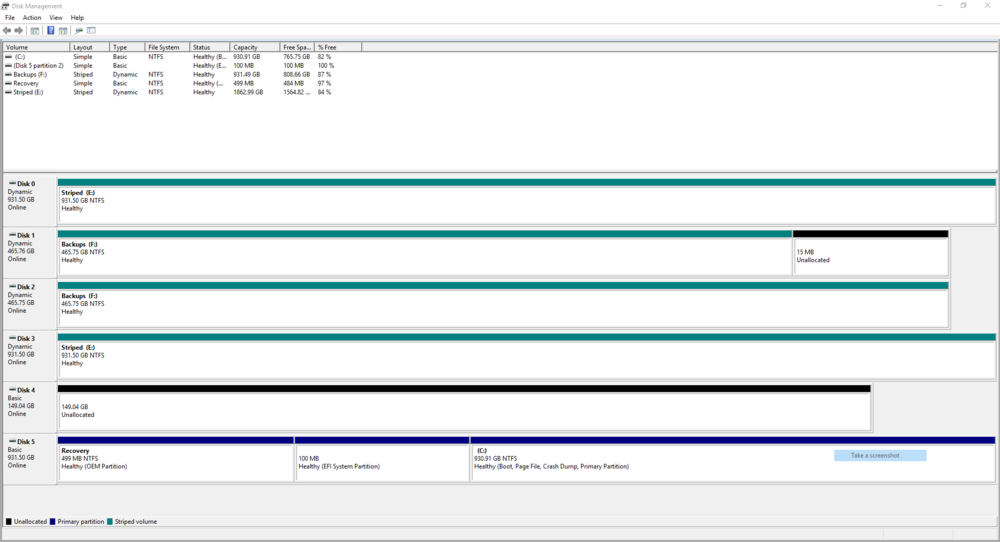Screen dimensions: 1000x542
Task: Sort the volume list by the File System column
Action: (x=166, y=47)
